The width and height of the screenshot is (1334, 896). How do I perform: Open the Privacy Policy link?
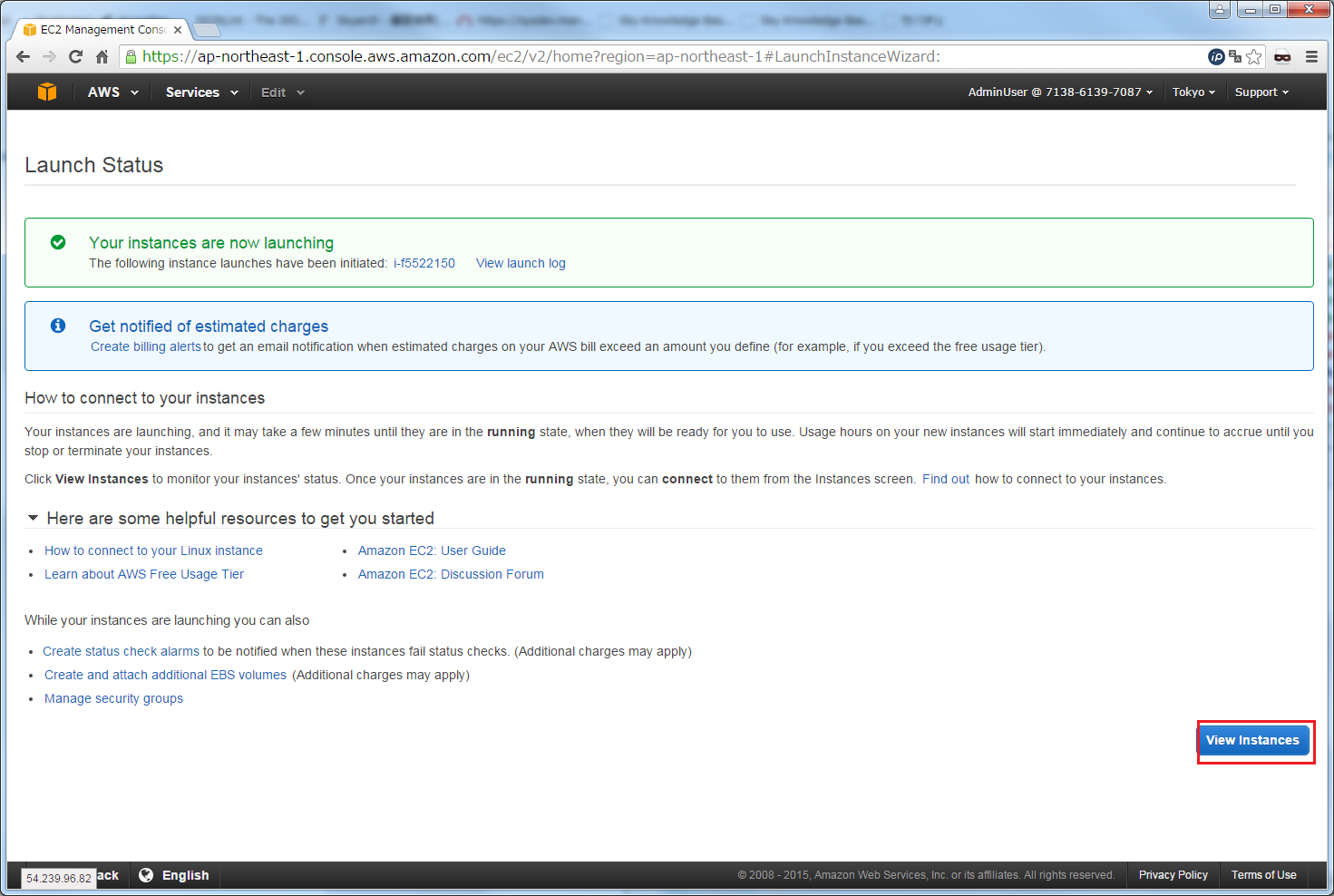click(1173, 875)
